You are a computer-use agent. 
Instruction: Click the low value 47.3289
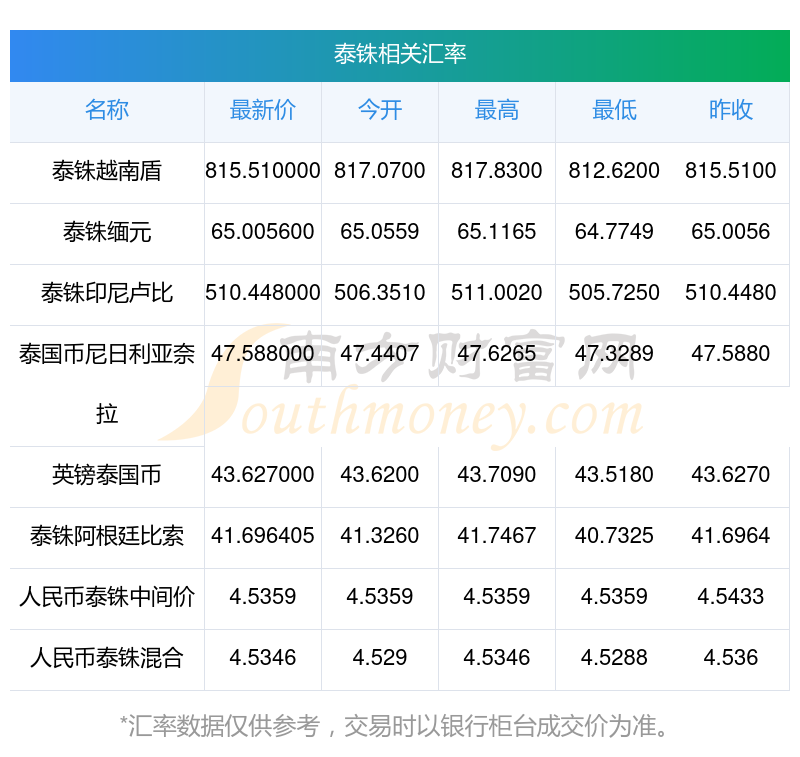[x=614, y=354]
